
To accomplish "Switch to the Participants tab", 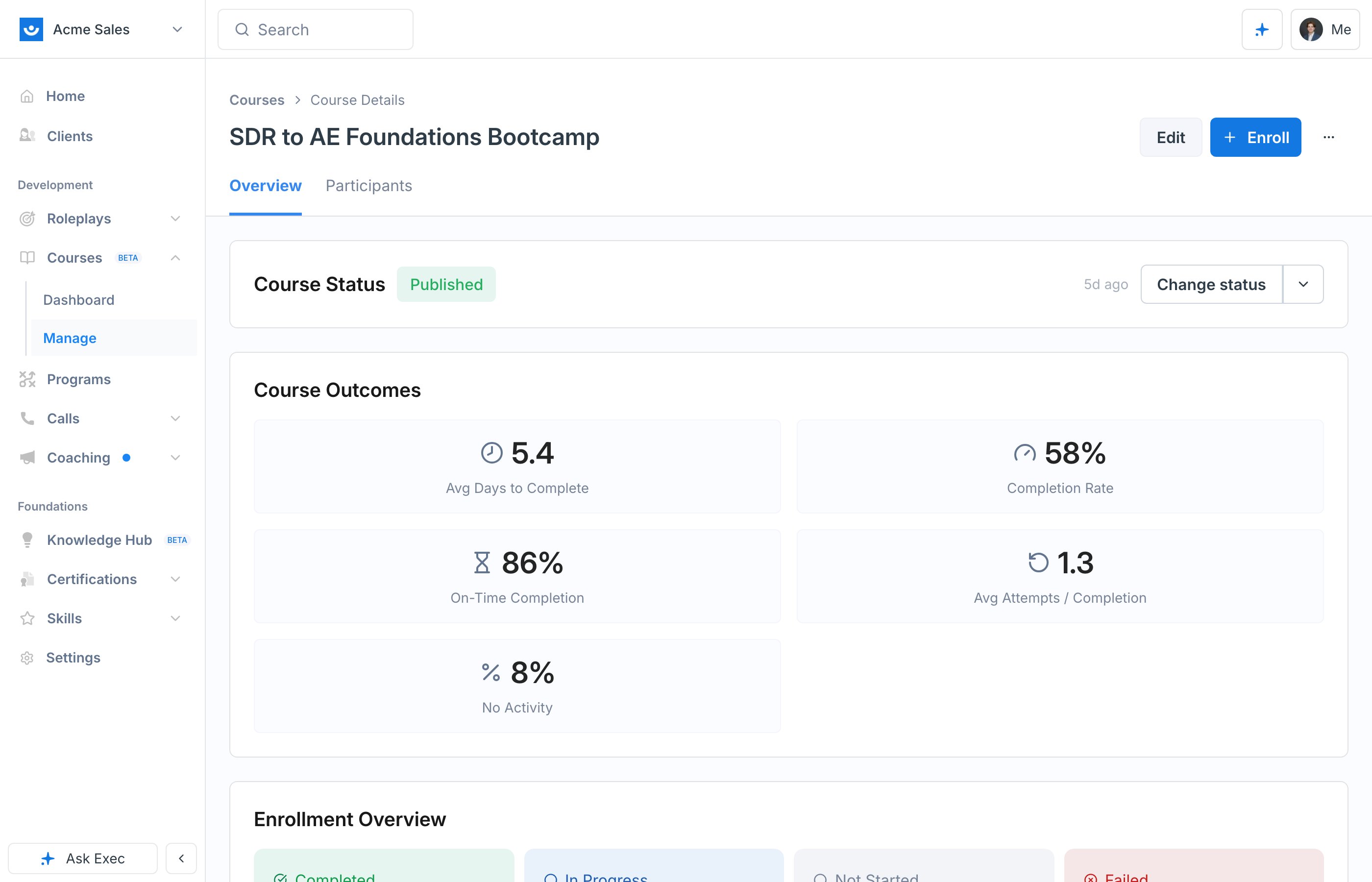I will click(x=368, y=186).
